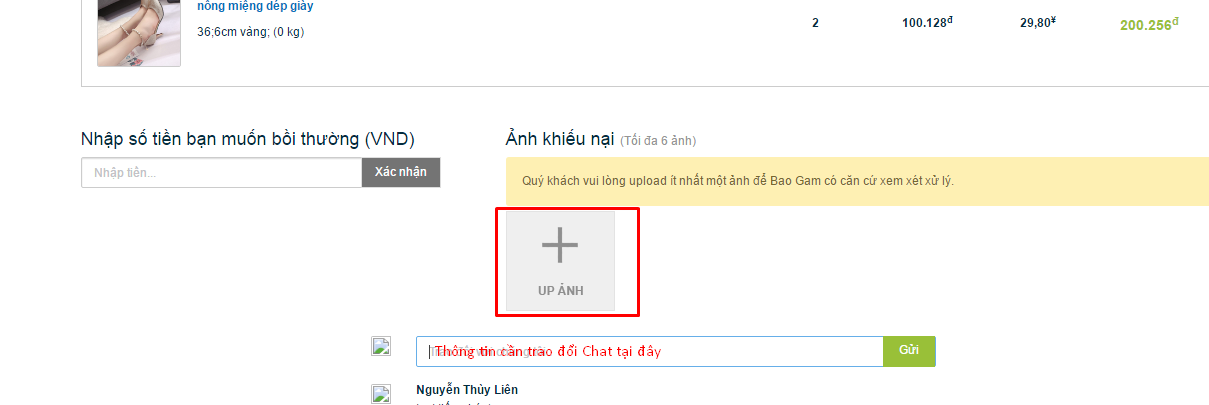Click the quantity value 2 in the row
Viewport: 1209px width, 405px height.
tap(815, 23)
